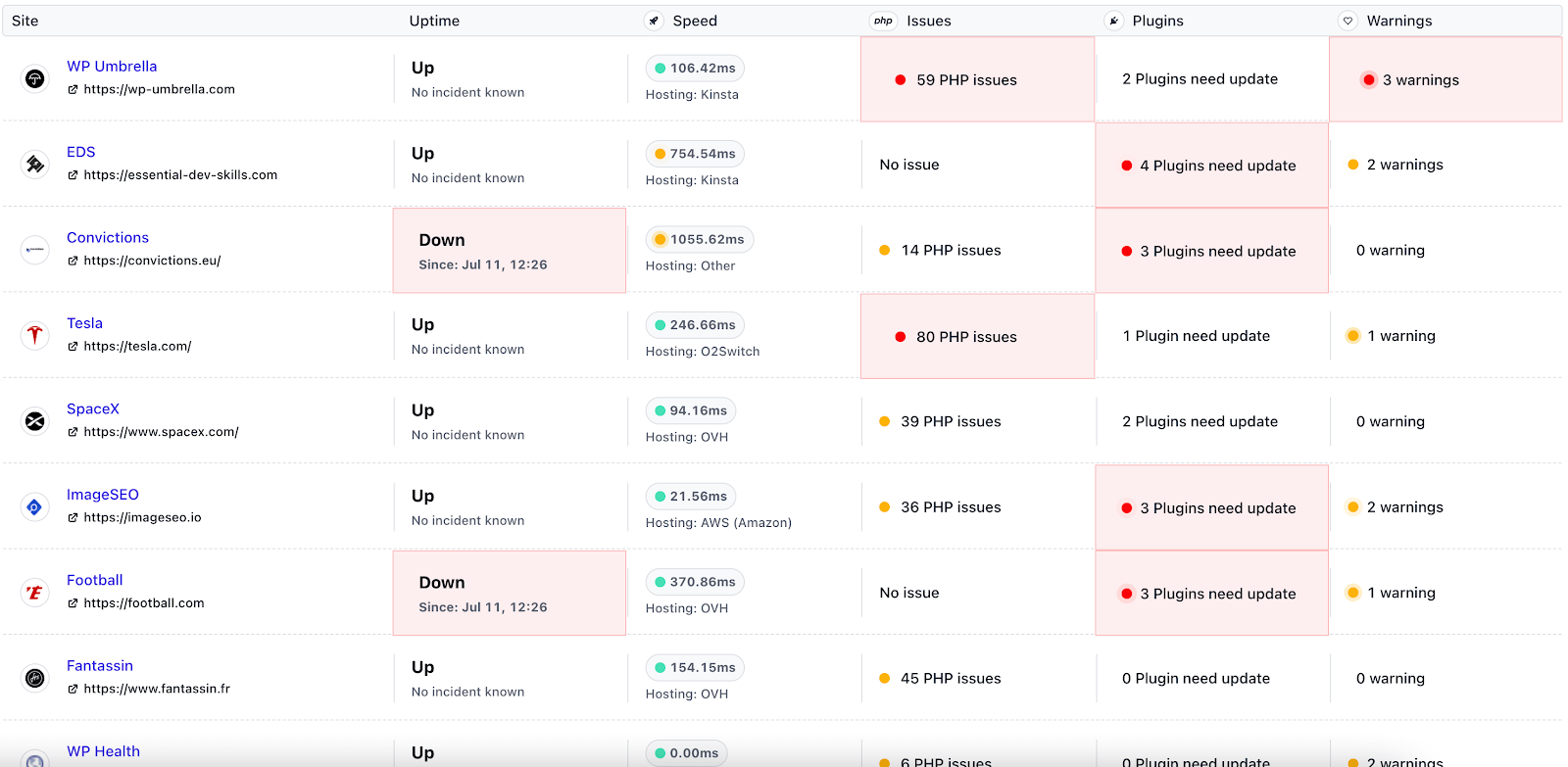
Task: Click the rocket icon beside Speed header
Action: click(654, 21)
